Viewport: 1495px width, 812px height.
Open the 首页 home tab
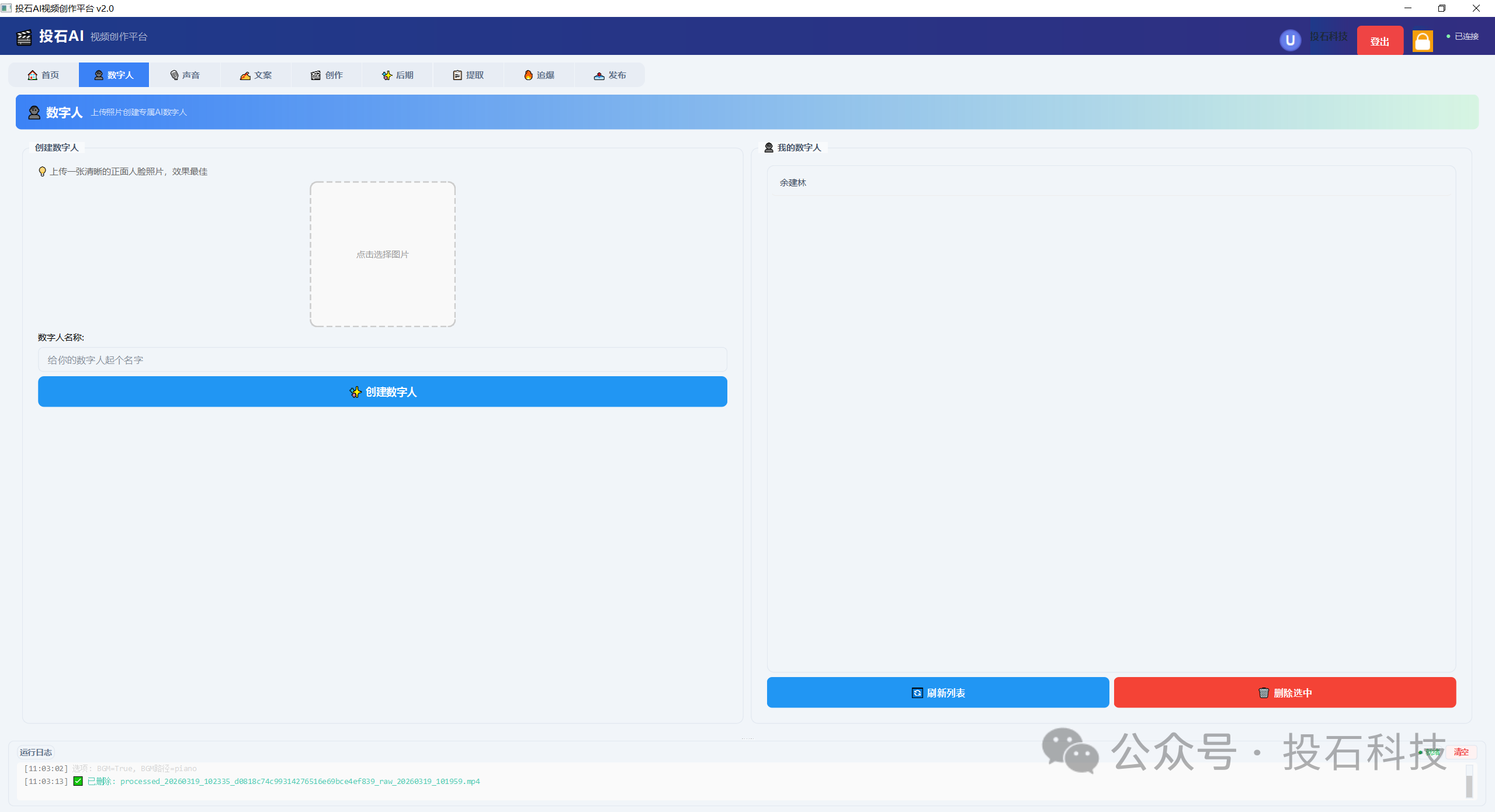[x=44, y=75]
